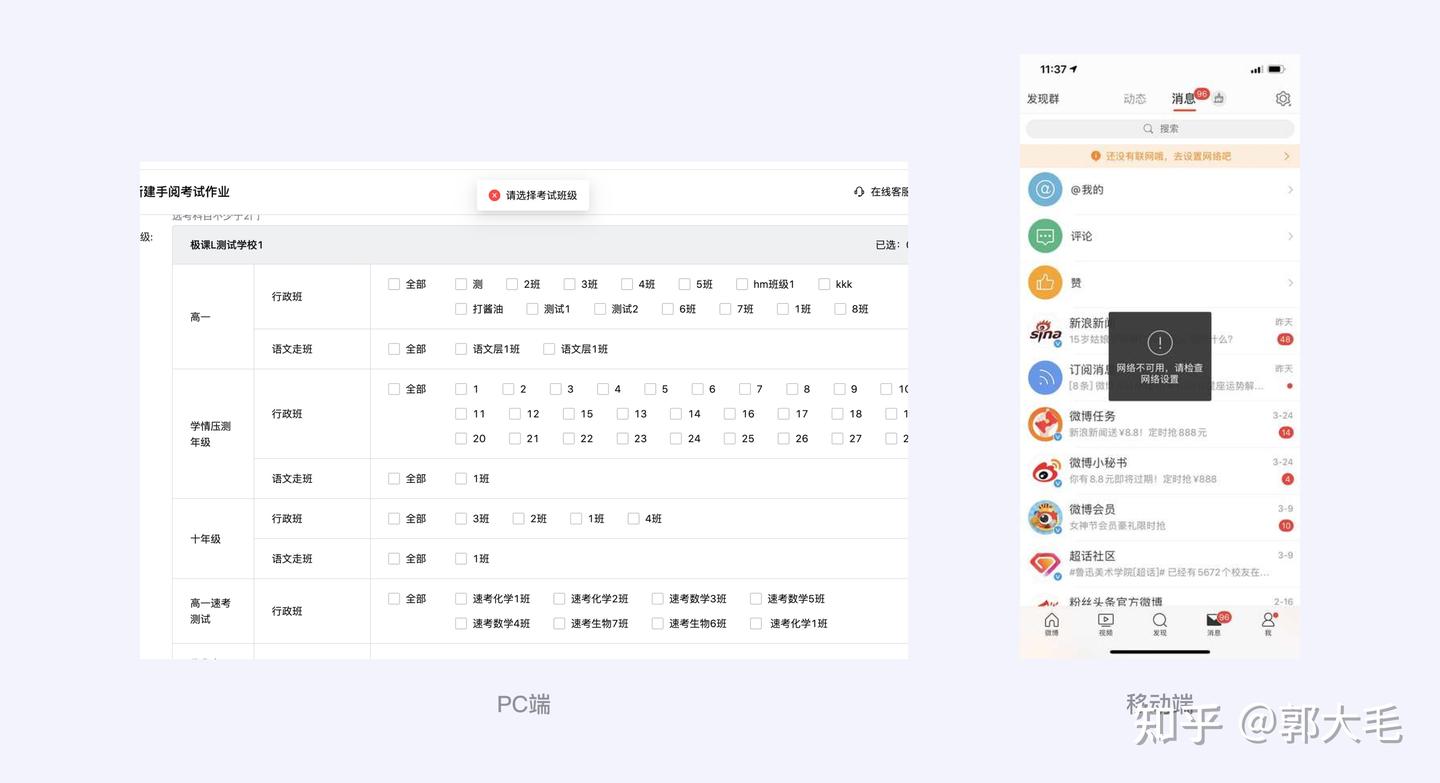Open @我的 row chevron

coord(1290,189)
